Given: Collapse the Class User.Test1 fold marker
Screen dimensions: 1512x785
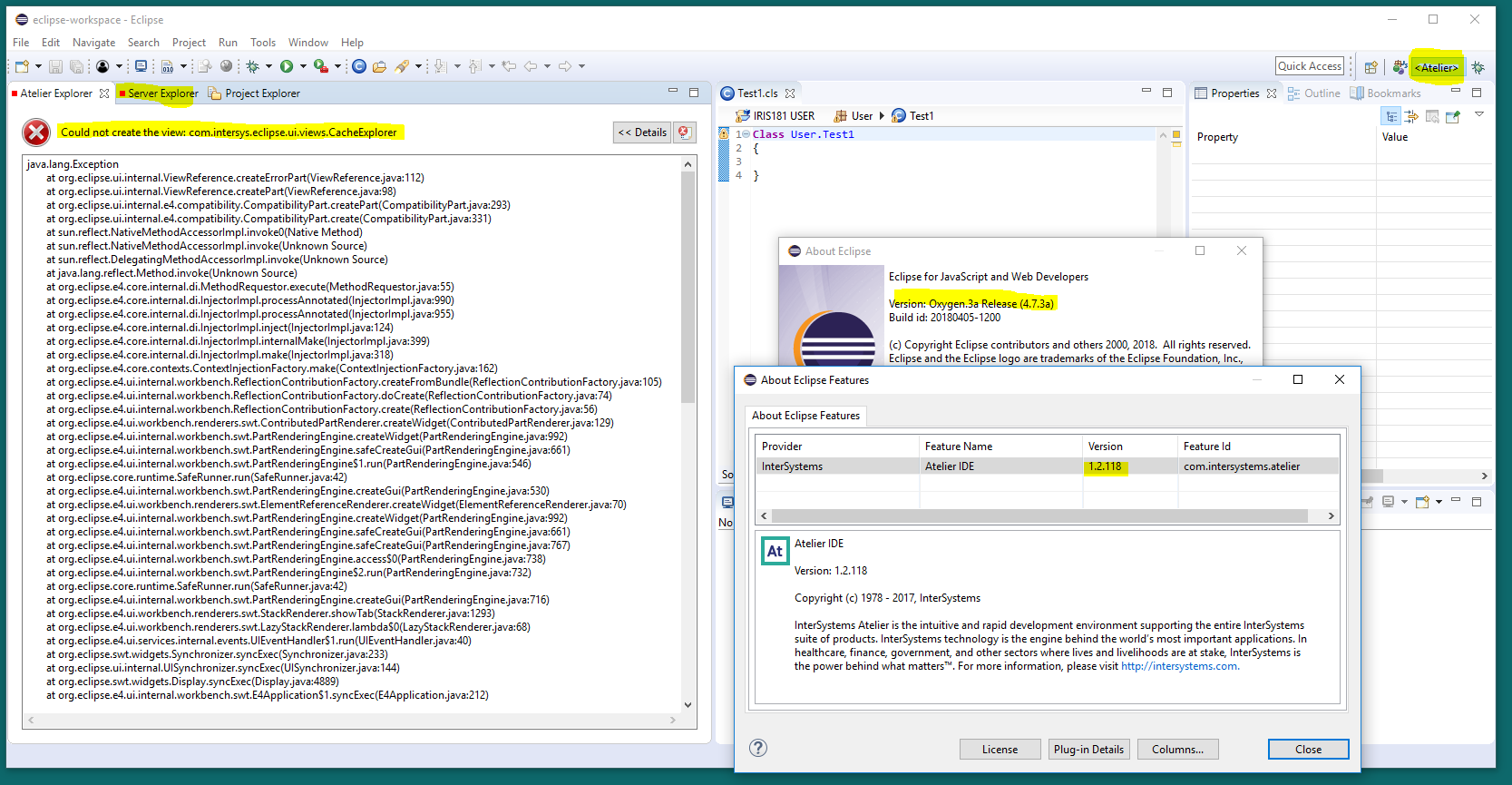Looking at the screenshot, I should 746,134.
